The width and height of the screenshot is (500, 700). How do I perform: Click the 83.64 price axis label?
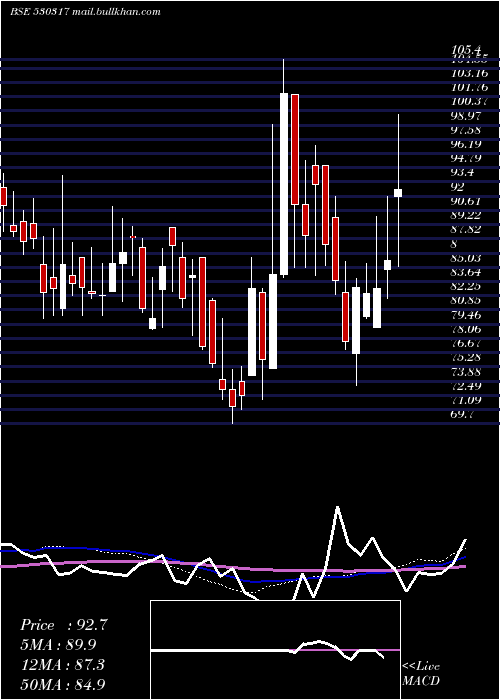point(466,272)
